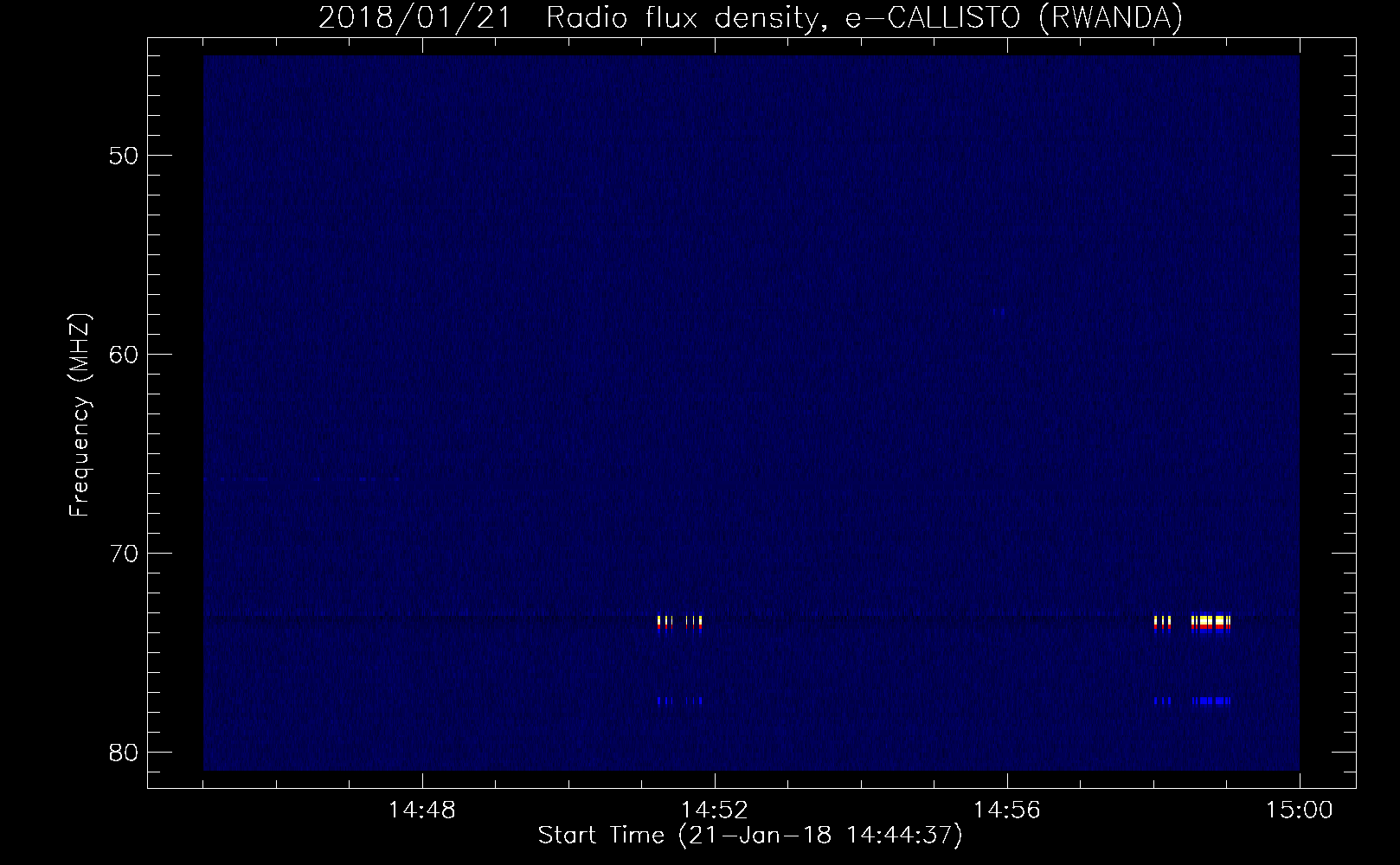Click the plot title naming e-CALLISTO (RWANDA)
Image resolution: width=1400 pixels, height=865 pixels.
pyautogui.click(x=750, y=17)
